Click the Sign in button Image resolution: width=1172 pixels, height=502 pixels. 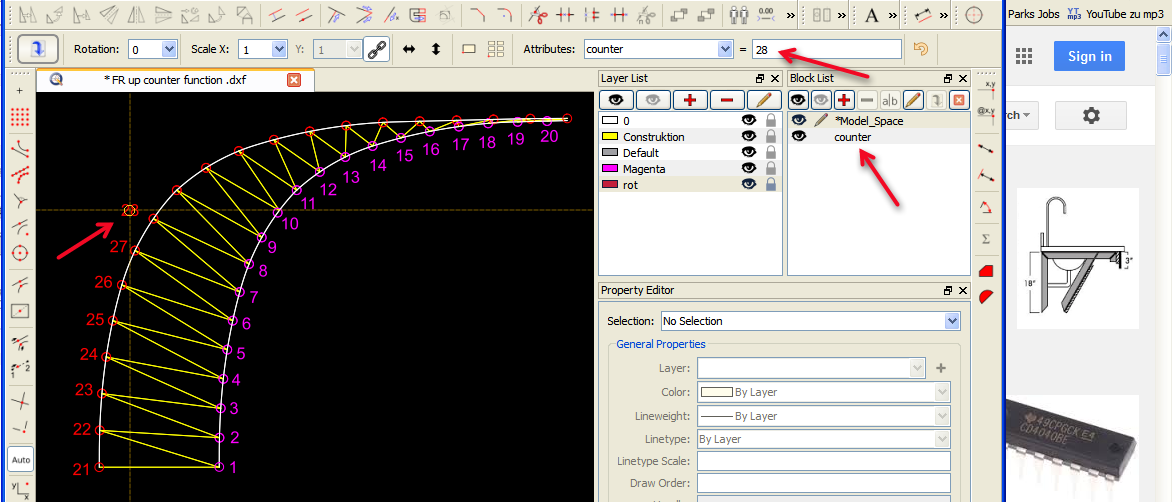(1089, 56)
